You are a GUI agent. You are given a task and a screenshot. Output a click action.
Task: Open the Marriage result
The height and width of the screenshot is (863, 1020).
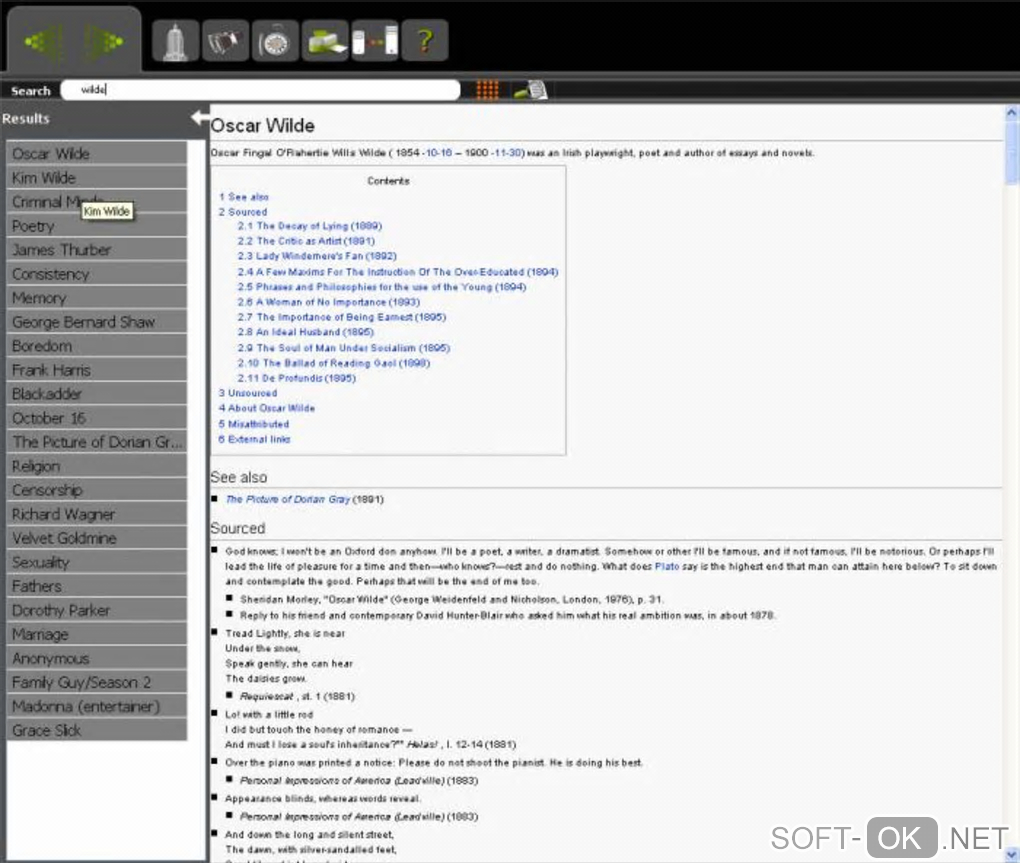click(x=96, y=635)
